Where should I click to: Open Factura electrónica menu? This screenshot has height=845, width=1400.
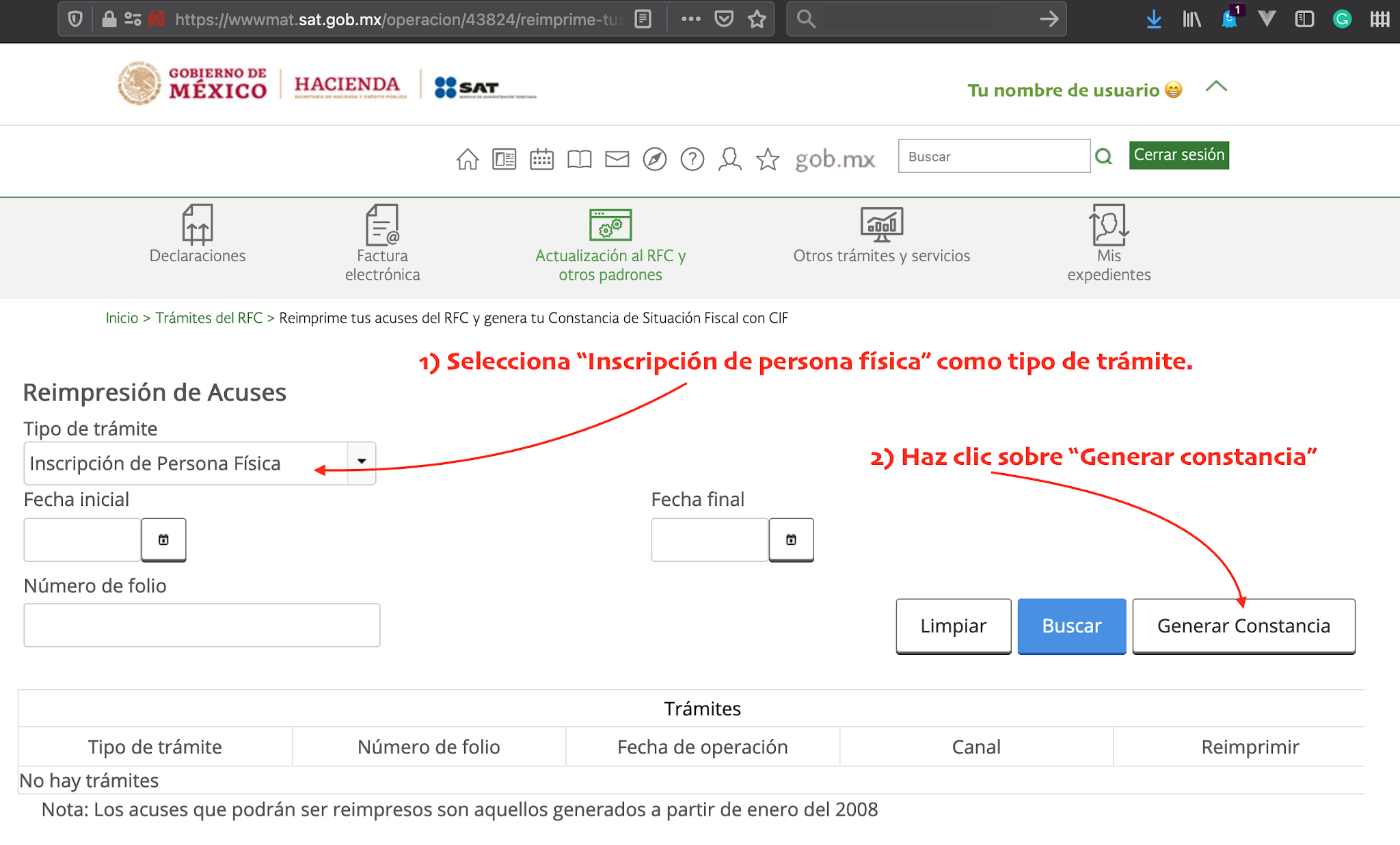[382, 244]
